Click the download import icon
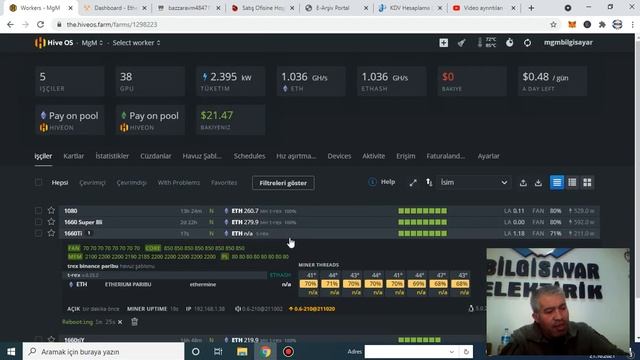 pyautogui.click(x=538, y=182)
